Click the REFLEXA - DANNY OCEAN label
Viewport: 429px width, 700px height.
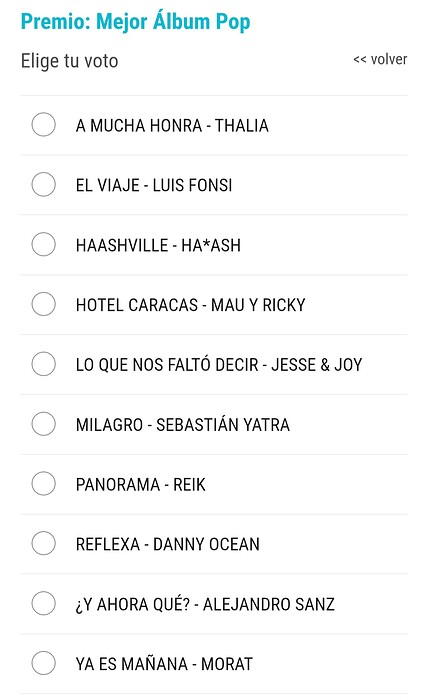[167, 544]
